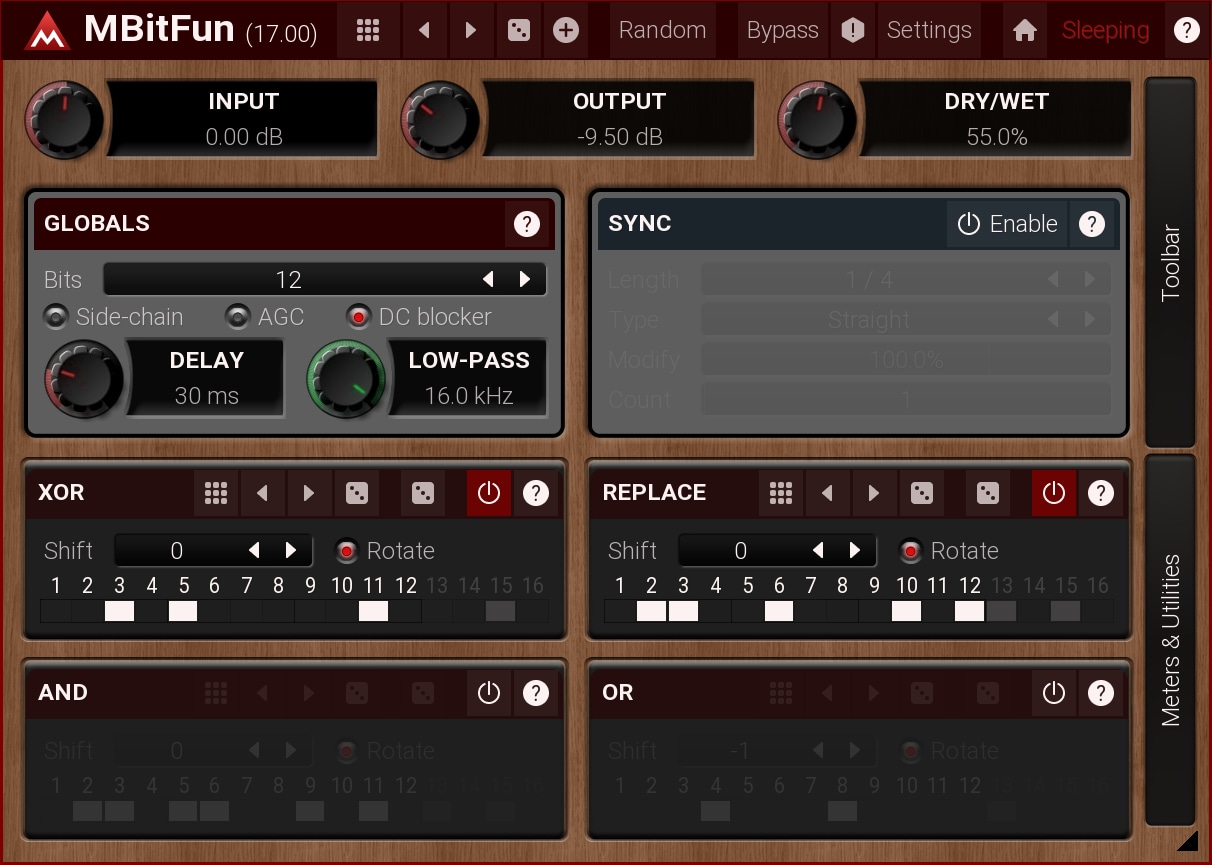Open the Bits value selector showing 12
This screenshot has height=865, width=1212.
(x=288, y=280)
